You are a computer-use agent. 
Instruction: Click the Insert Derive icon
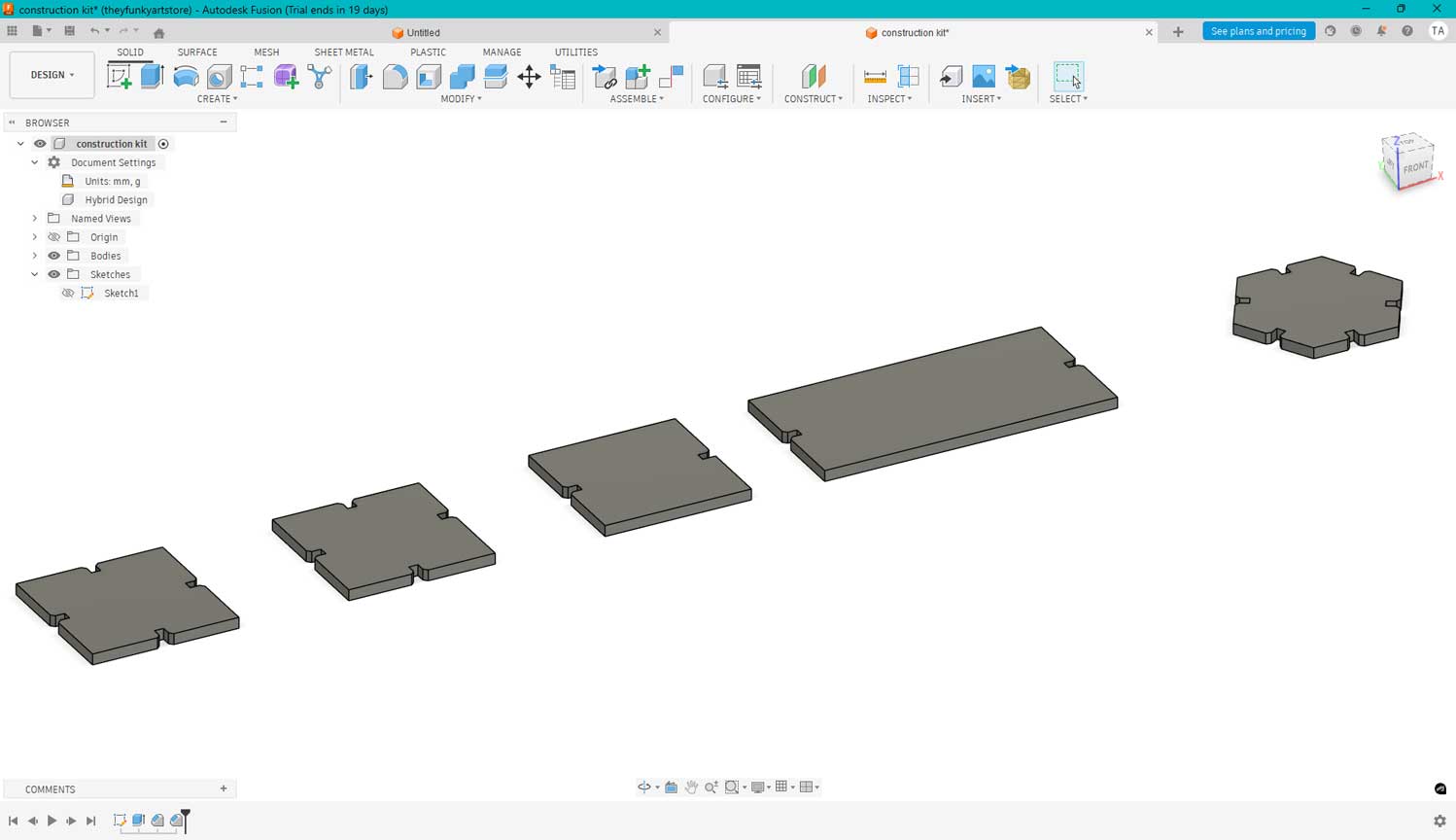pos(951,77)
